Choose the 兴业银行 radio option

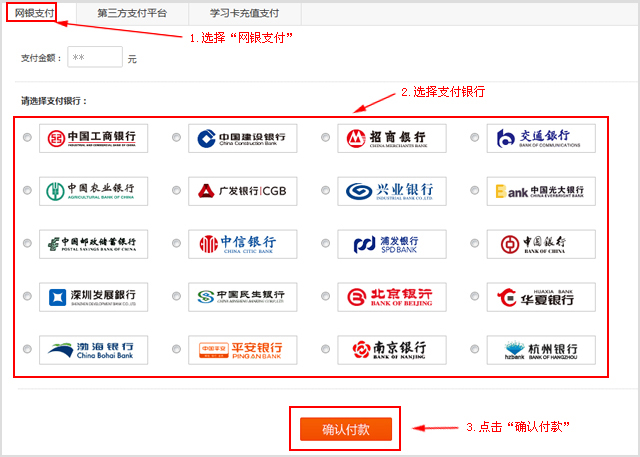(x=325, y=190)
